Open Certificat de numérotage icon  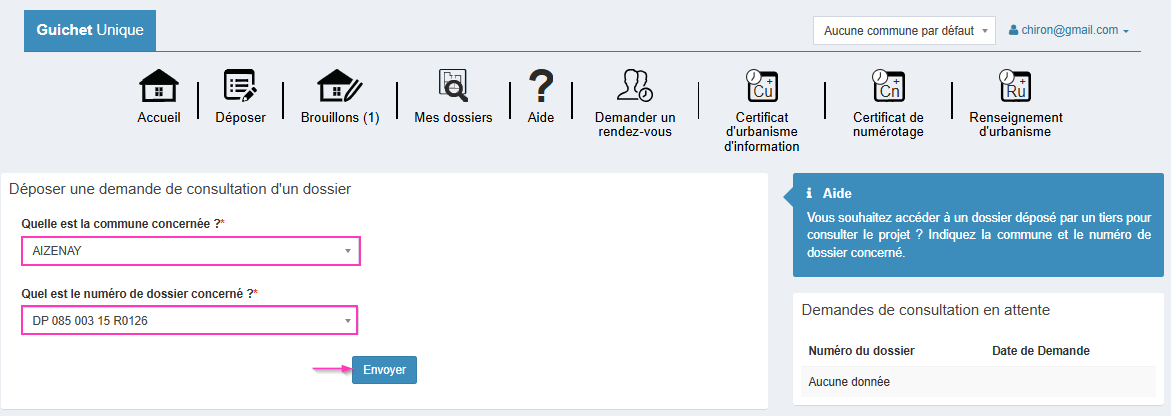(887, 86)
